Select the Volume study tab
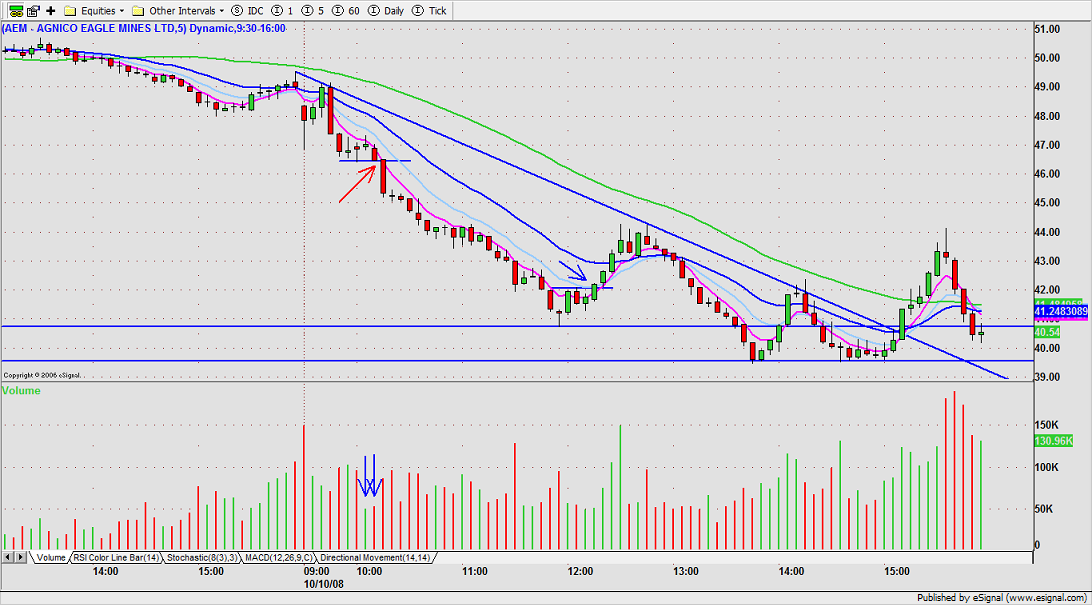This screenshot has height=605, width=1092. (x=51, y=558)
